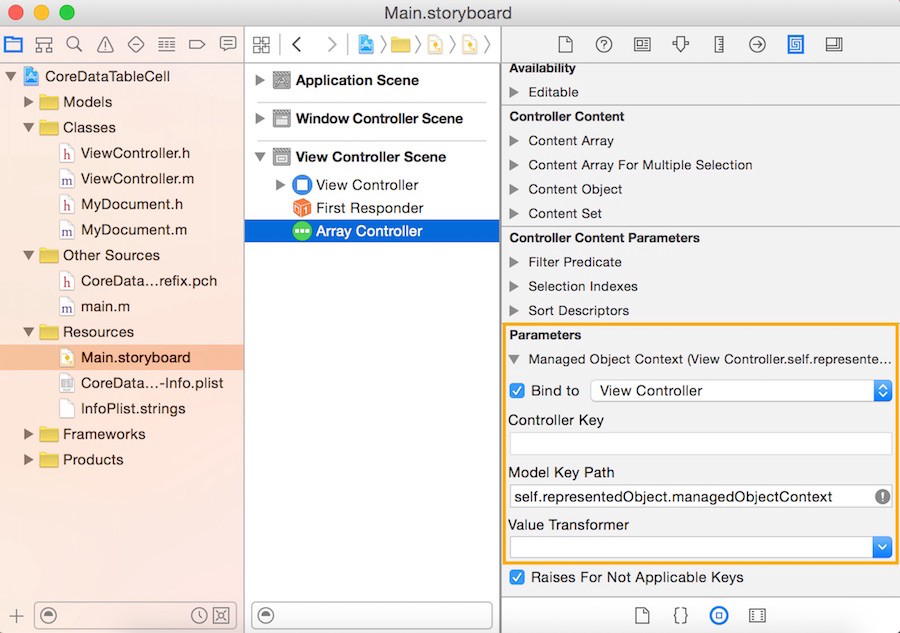
Task: Show the File inspector
Action: pyautogui.click(x=565, y=44)
